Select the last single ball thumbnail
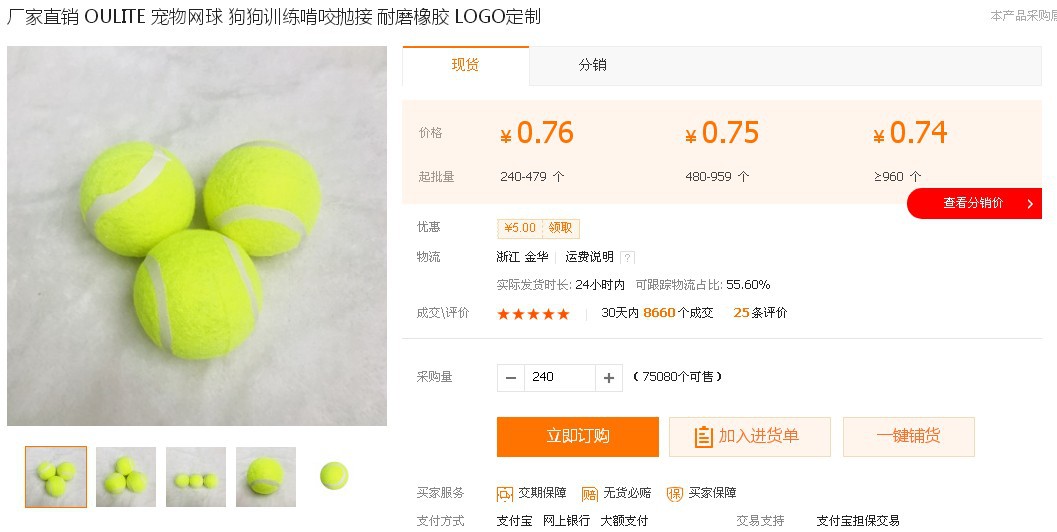 [334, 476]
